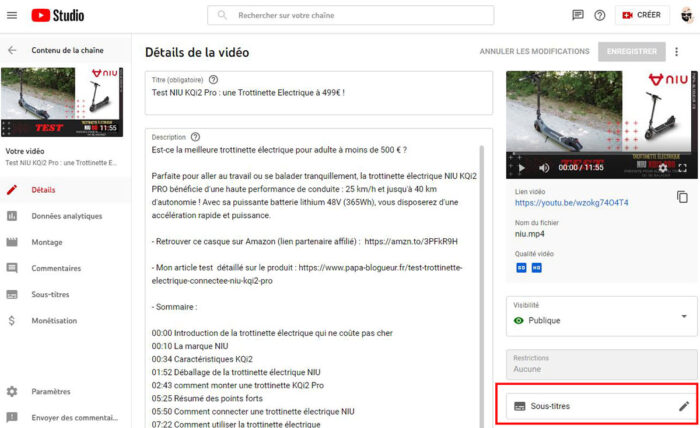This screenshot has height=428, width=700.
Task: Click ANNULER LES MODIFICATIONS
Action: [x=534, y=52]
